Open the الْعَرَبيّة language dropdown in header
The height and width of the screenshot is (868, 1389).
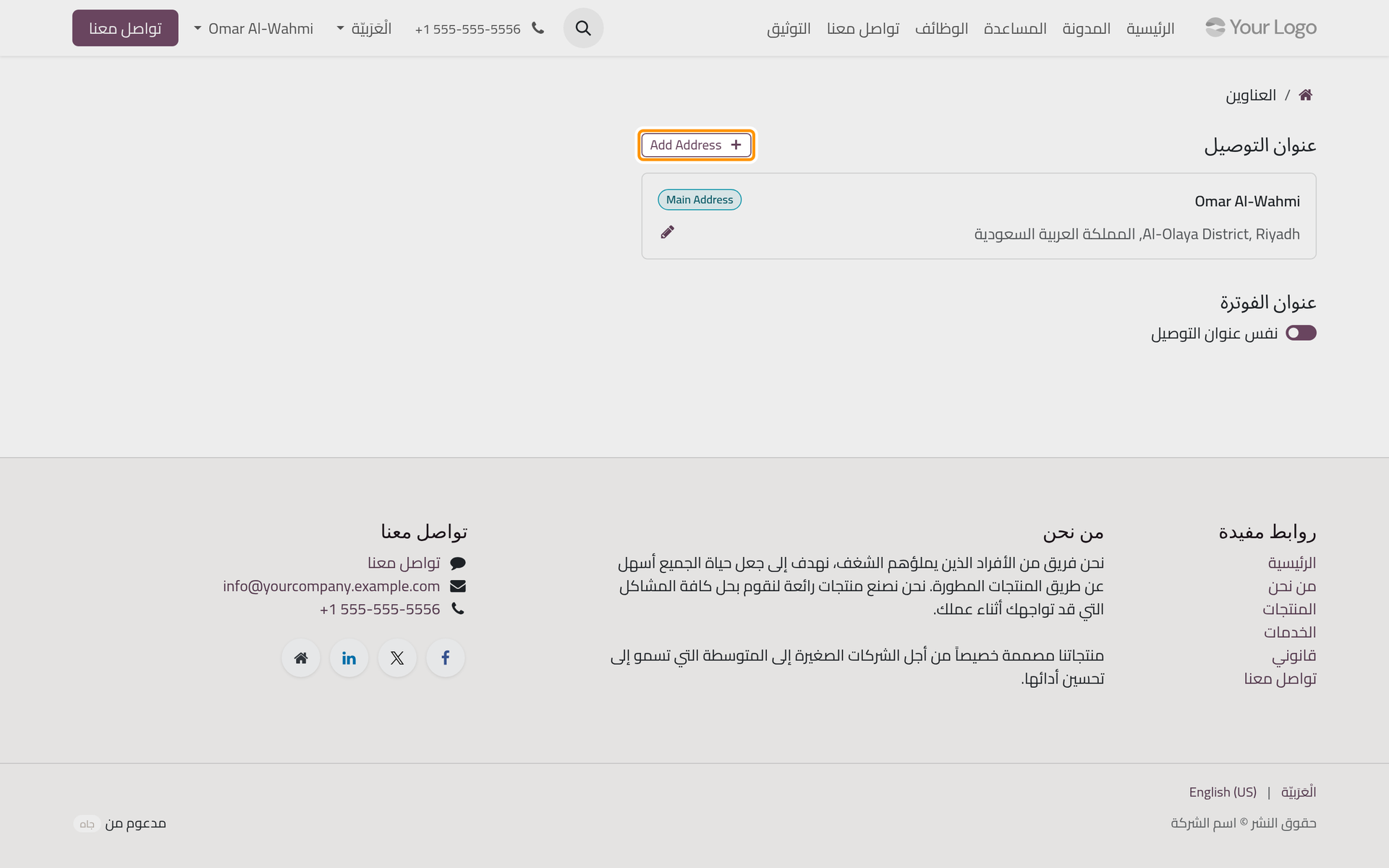coord(364,28)
